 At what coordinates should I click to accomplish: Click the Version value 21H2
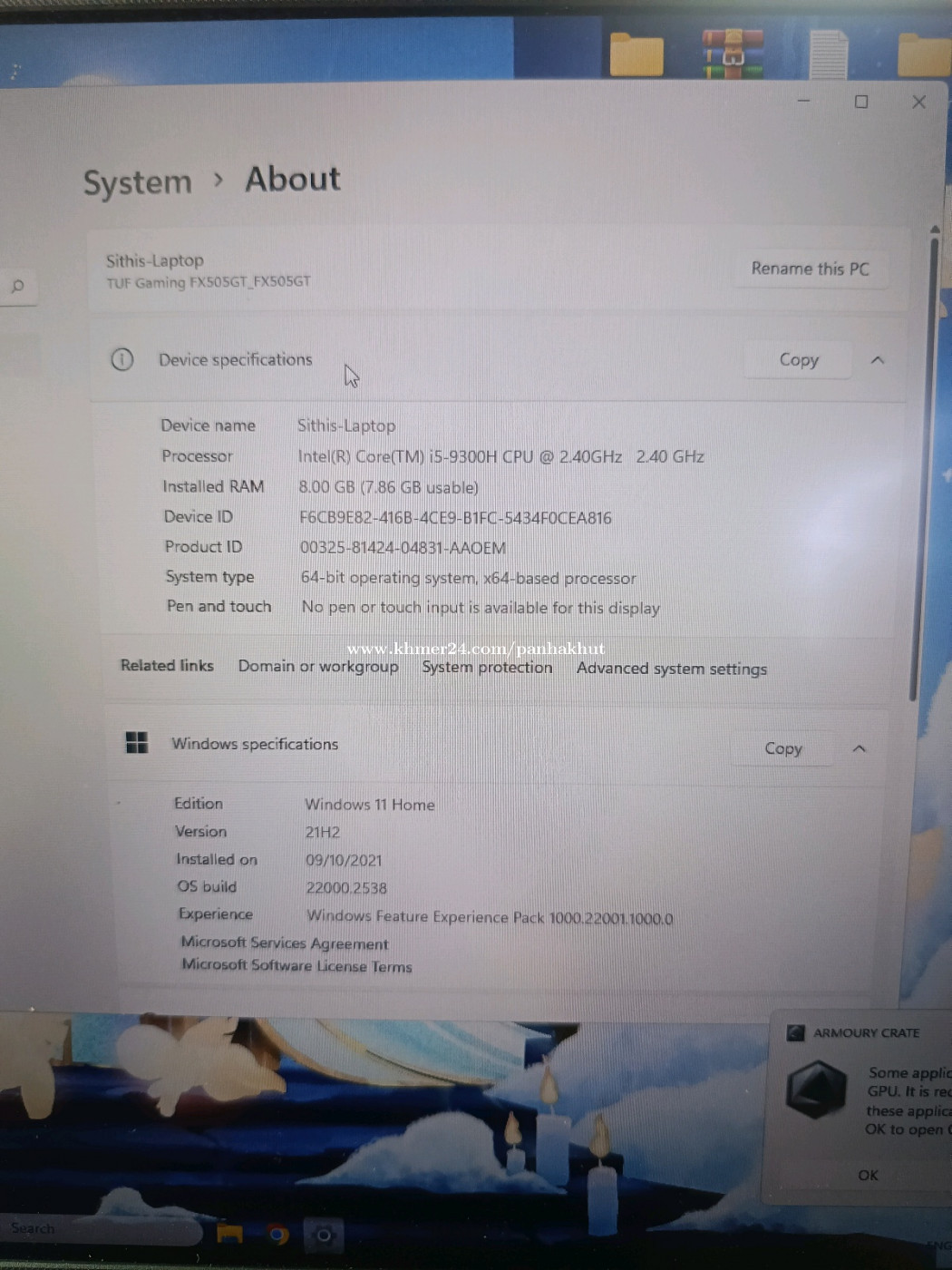323,832
